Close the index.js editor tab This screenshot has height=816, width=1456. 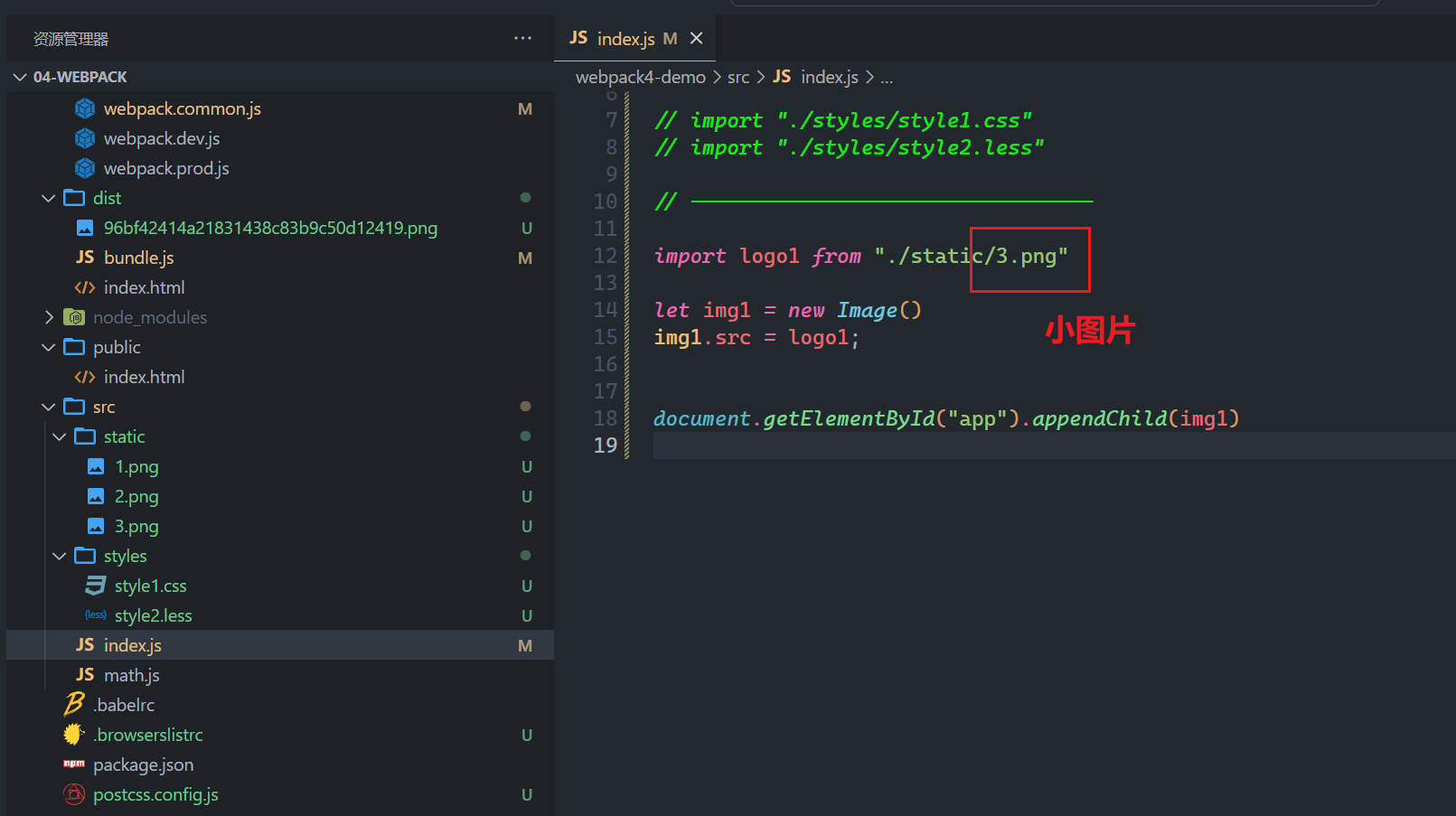(696, 38)
